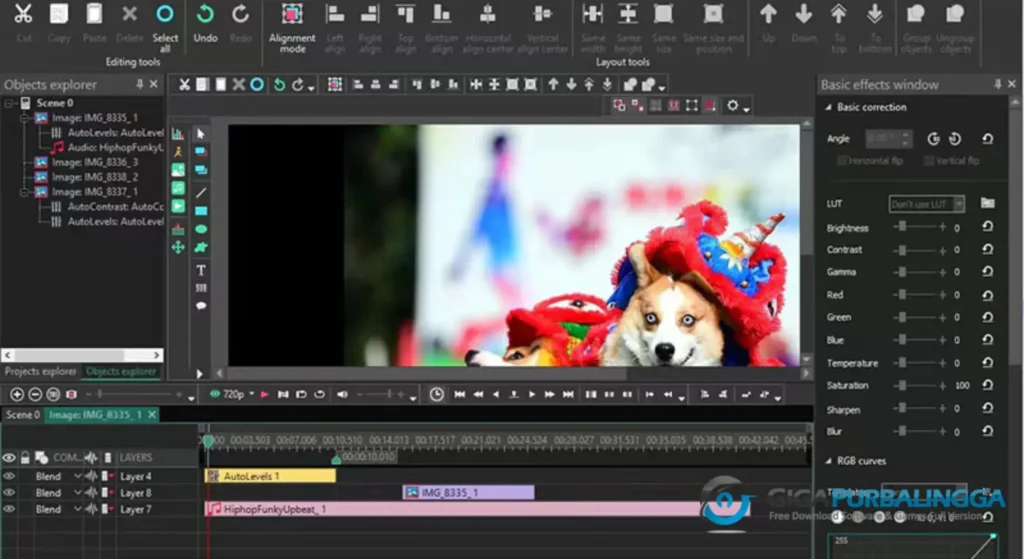Viewport: 1024px width, 559px height.
Task: Toggle visibility eye of Layer 7
Action: (9, 509)
